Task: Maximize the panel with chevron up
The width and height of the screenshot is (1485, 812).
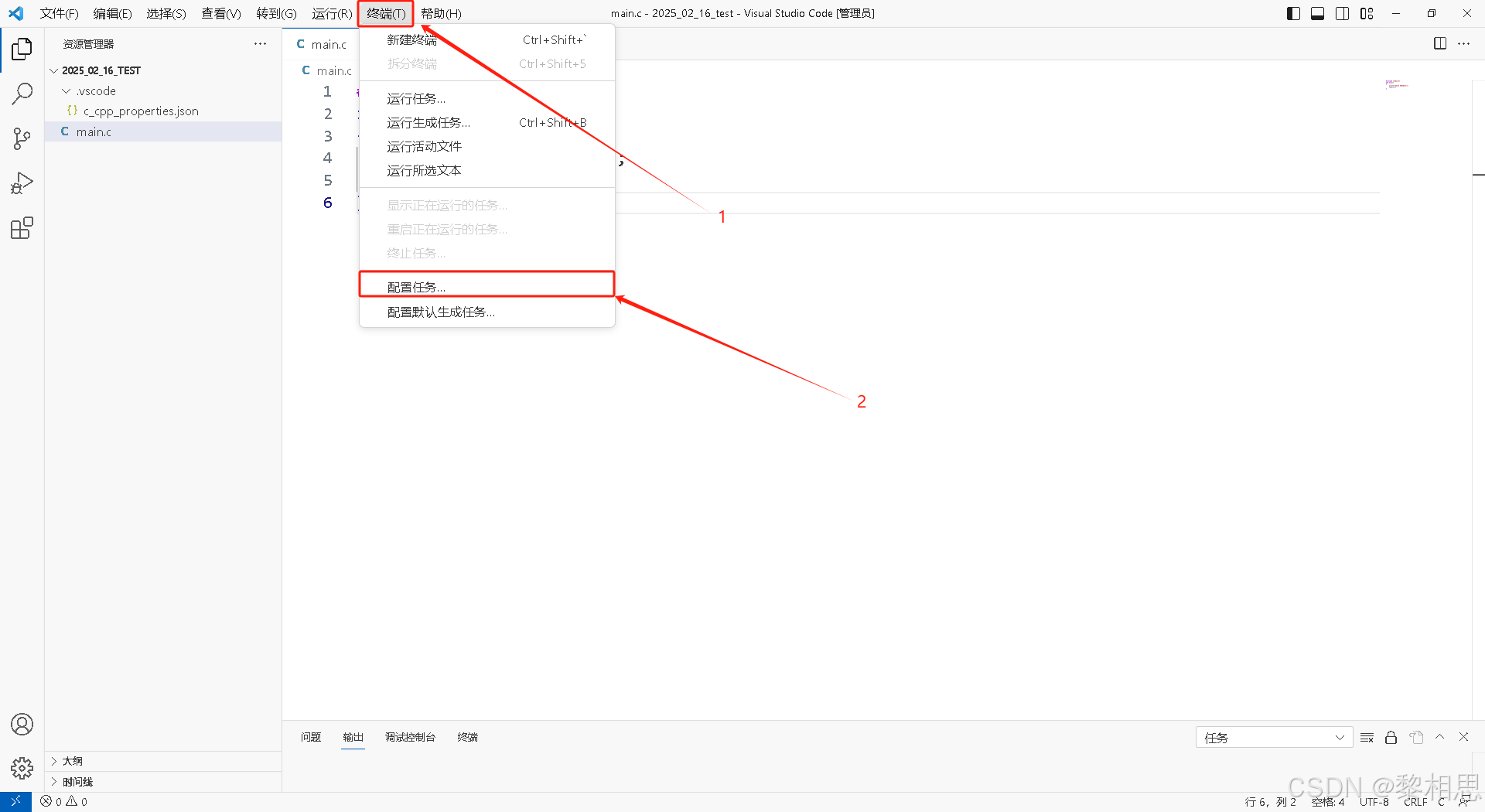Action: 1440,737
